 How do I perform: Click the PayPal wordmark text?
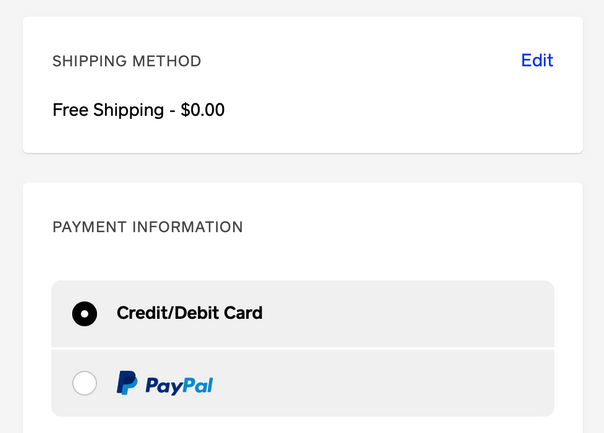(x=179, y=386)
